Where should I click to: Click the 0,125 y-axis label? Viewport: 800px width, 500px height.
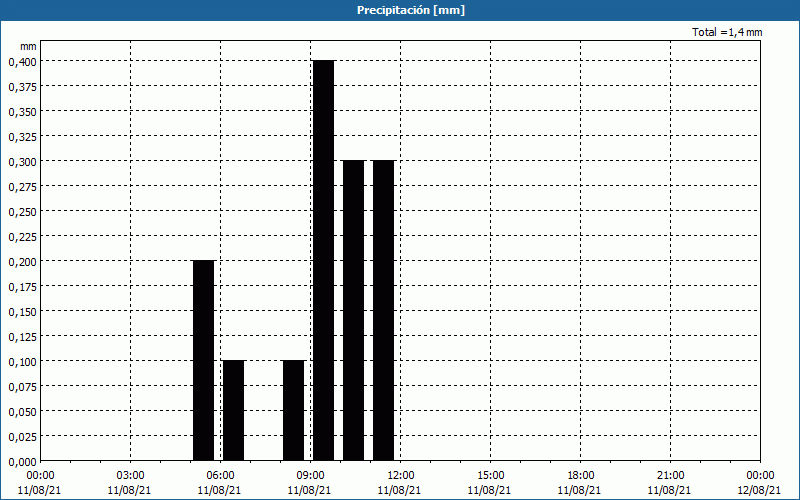click(22, 337)
